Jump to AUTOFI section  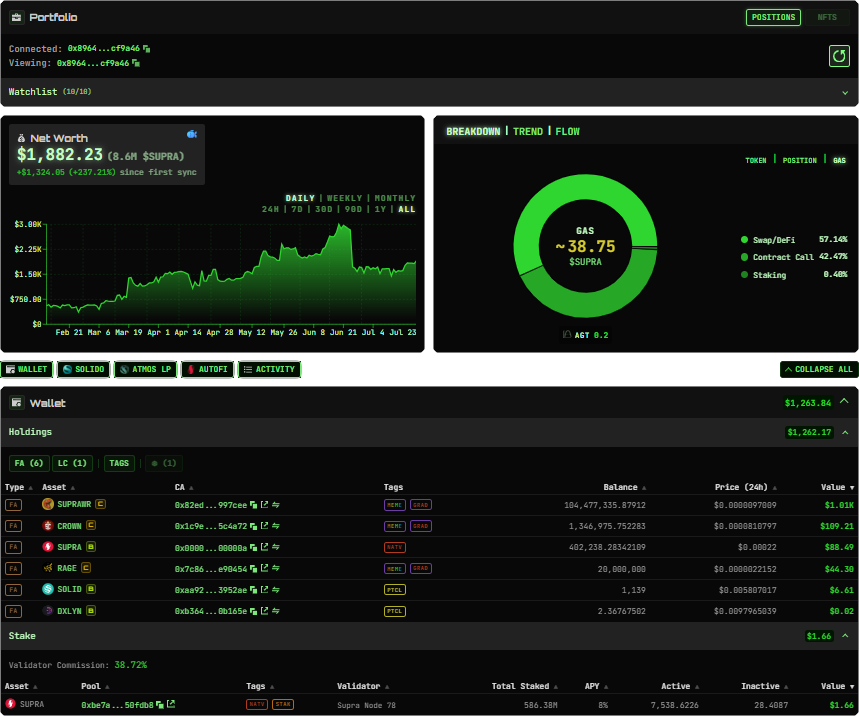point(208,370)
